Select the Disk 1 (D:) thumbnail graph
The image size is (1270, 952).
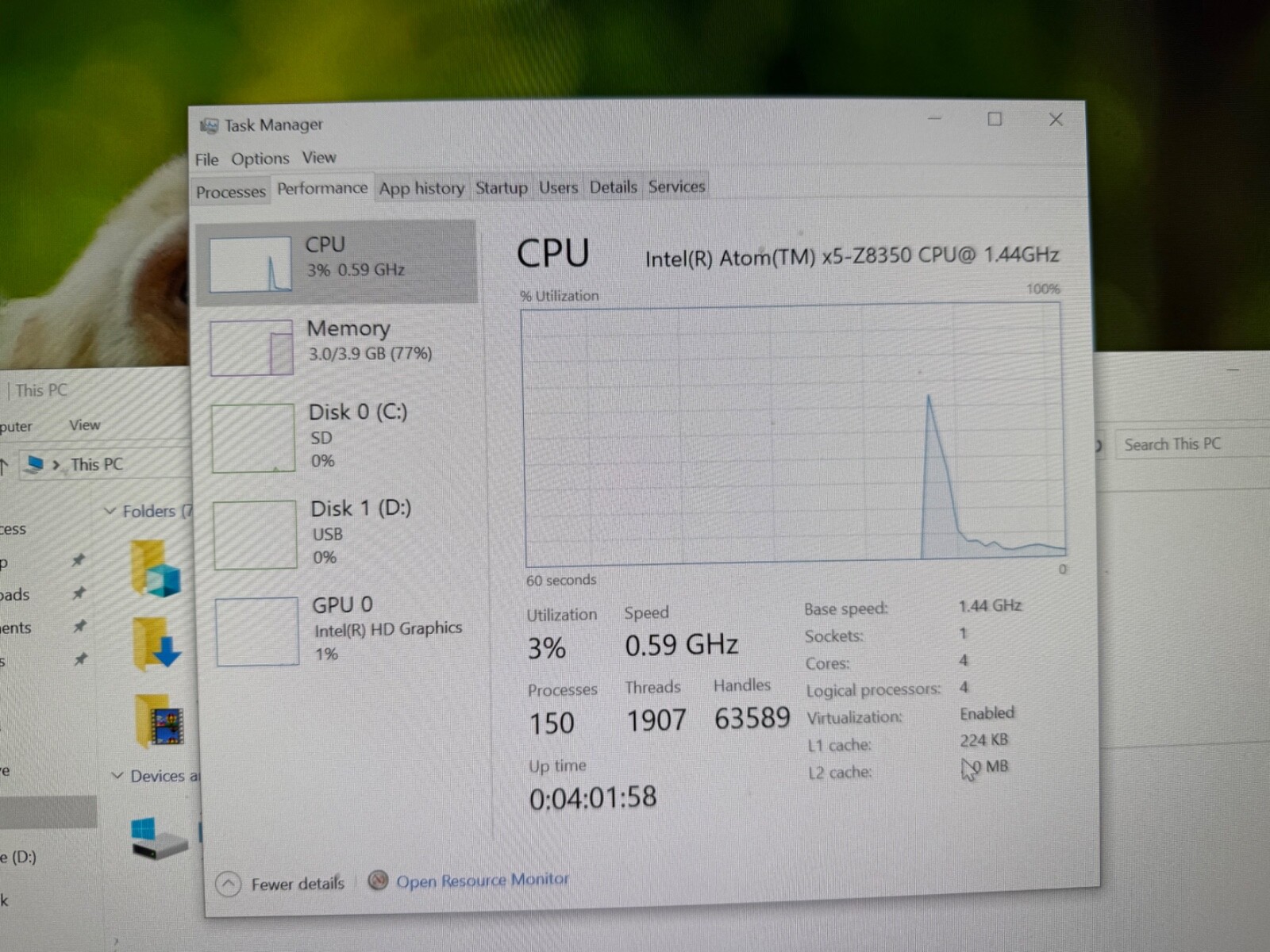pyautogui.click(x=255, y=534)
